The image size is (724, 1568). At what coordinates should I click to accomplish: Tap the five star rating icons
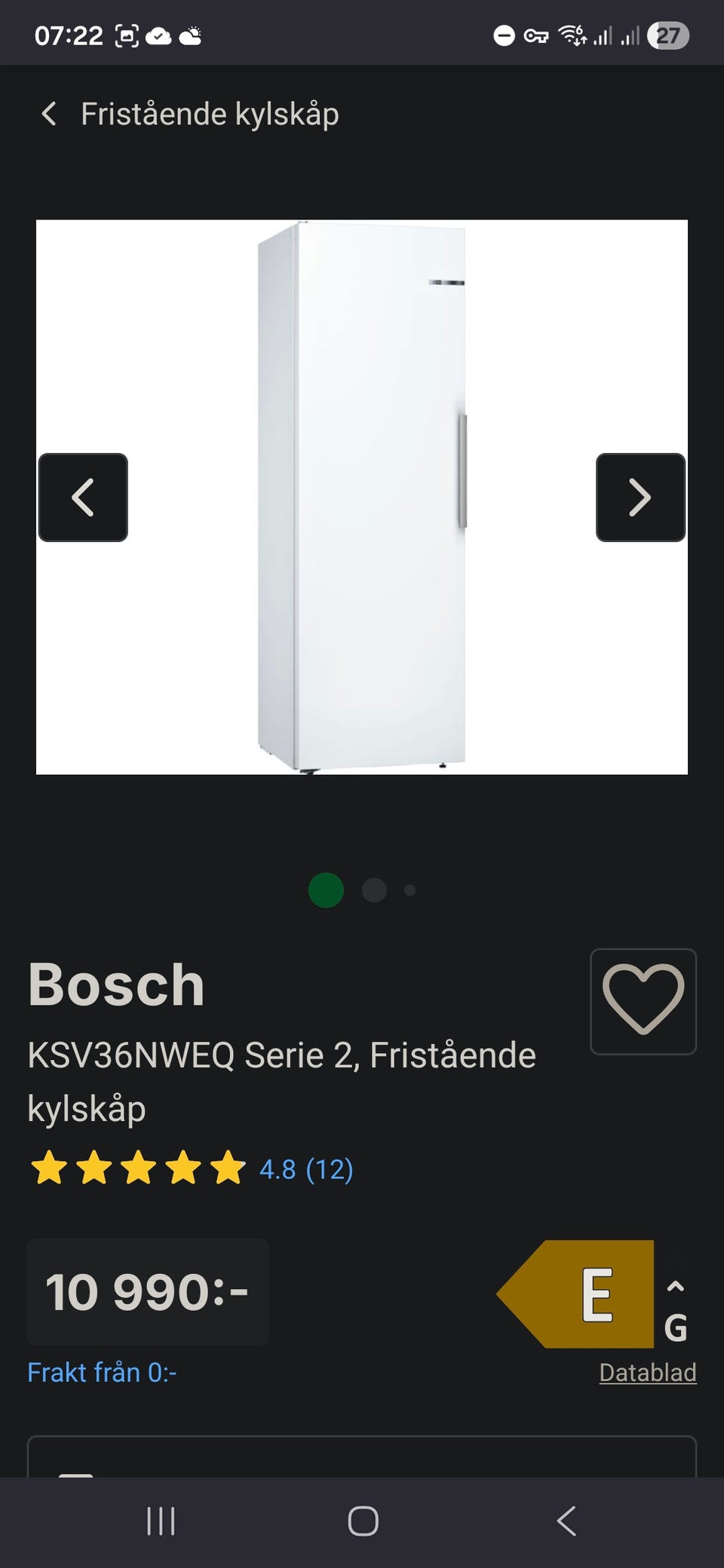[x=138, y=1168]
